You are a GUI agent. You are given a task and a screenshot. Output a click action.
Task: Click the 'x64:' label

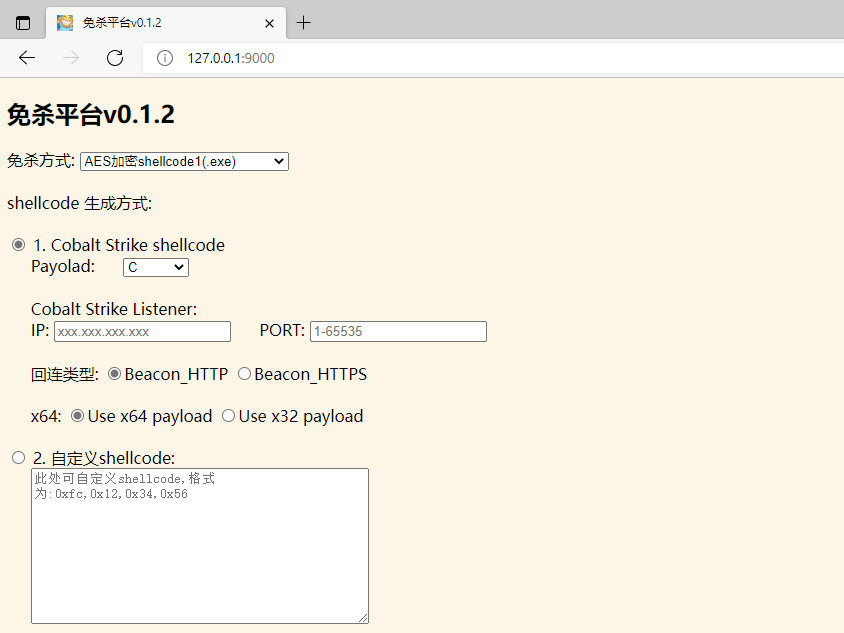46,416
